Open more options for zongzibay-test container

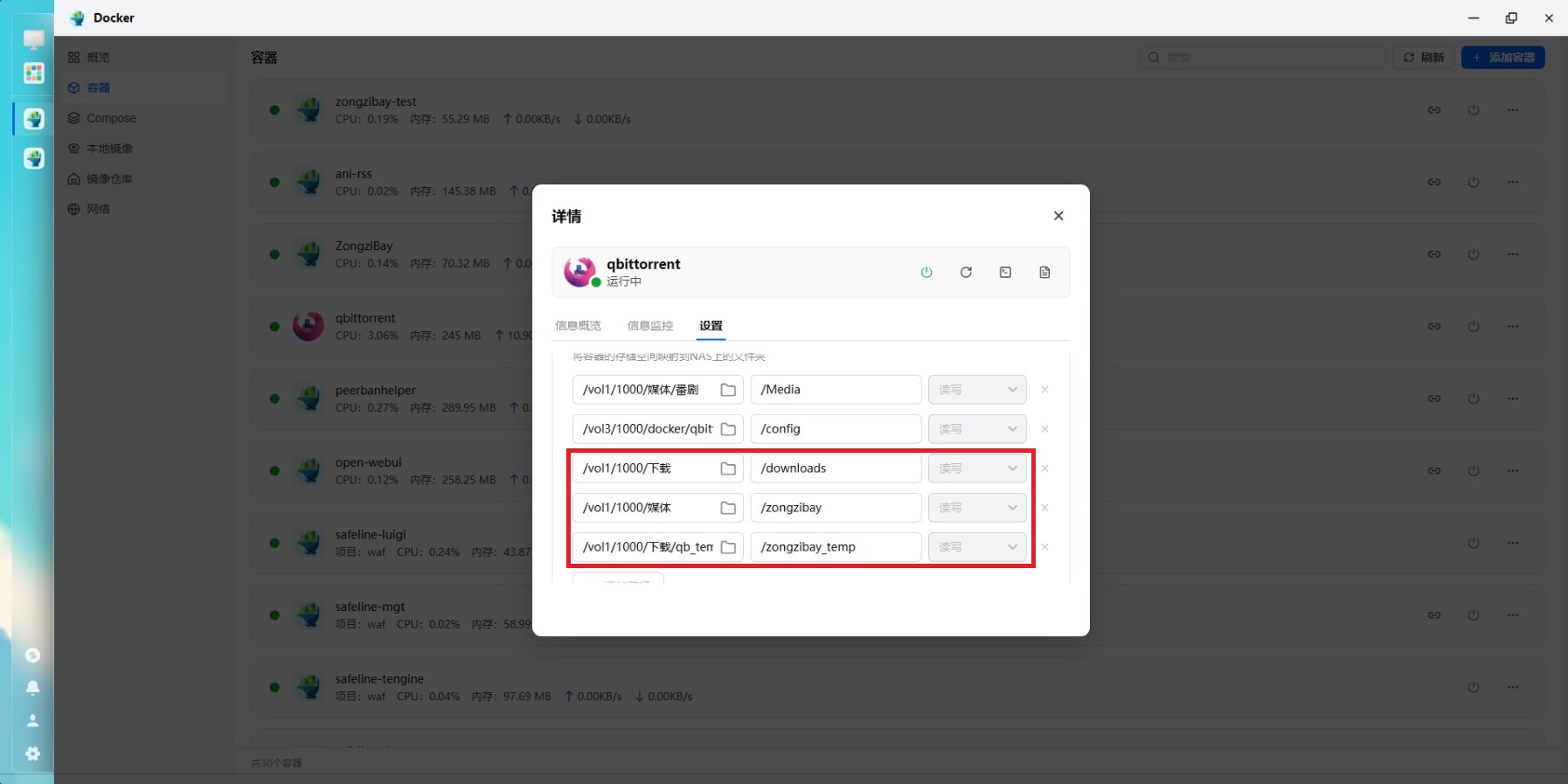[1513, 110]
